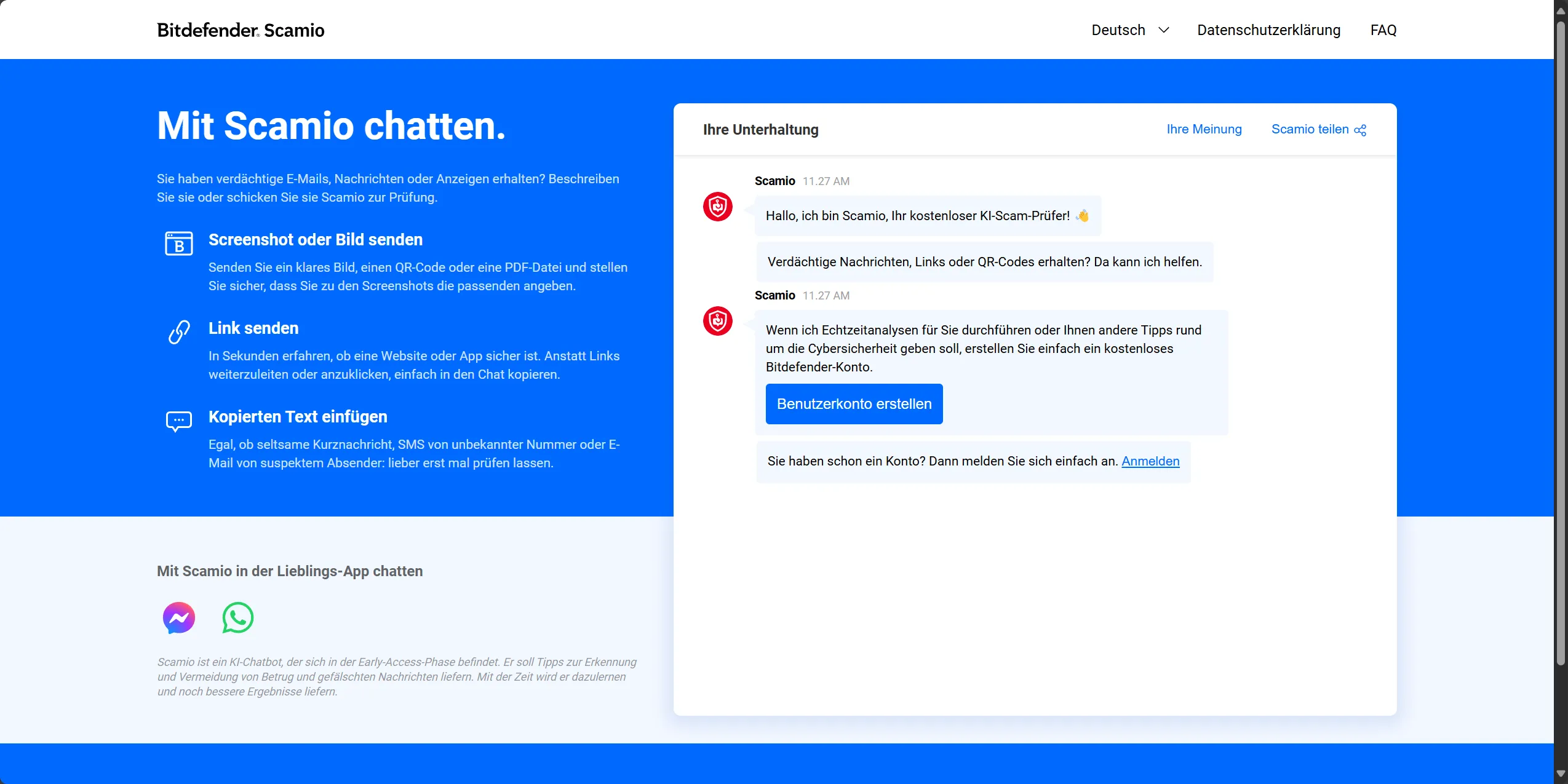Open Ihre Meinung feedback
Viewport: 1568px width, 784px height.
[x=1203, y=129]
